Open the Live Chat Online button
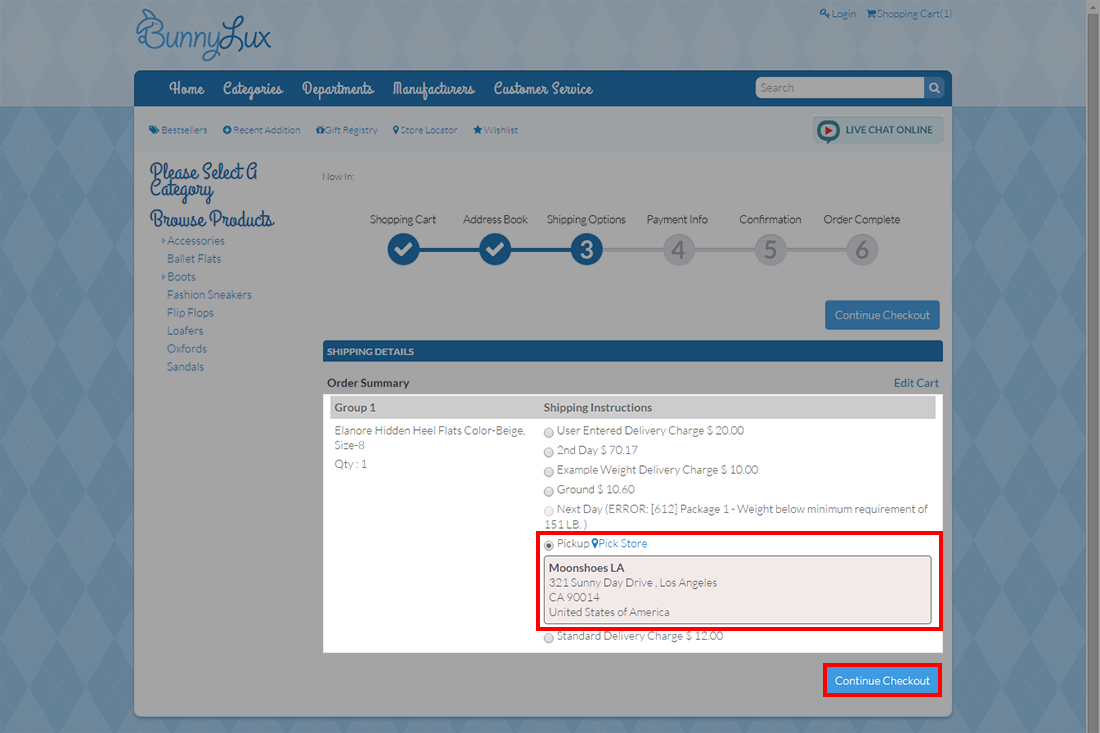Screen dimensions: 1100x733 [x=878, y=130]
